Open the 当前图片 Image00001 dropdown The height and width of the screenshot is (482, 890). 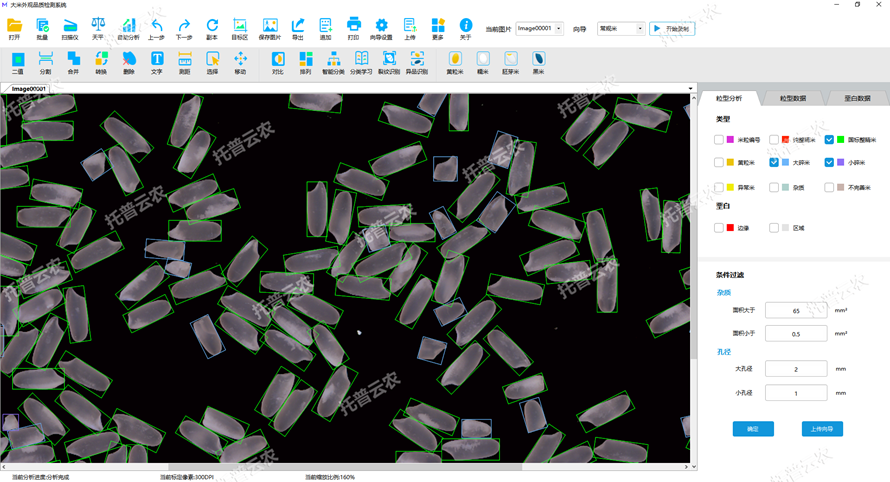tap(558, 29)
